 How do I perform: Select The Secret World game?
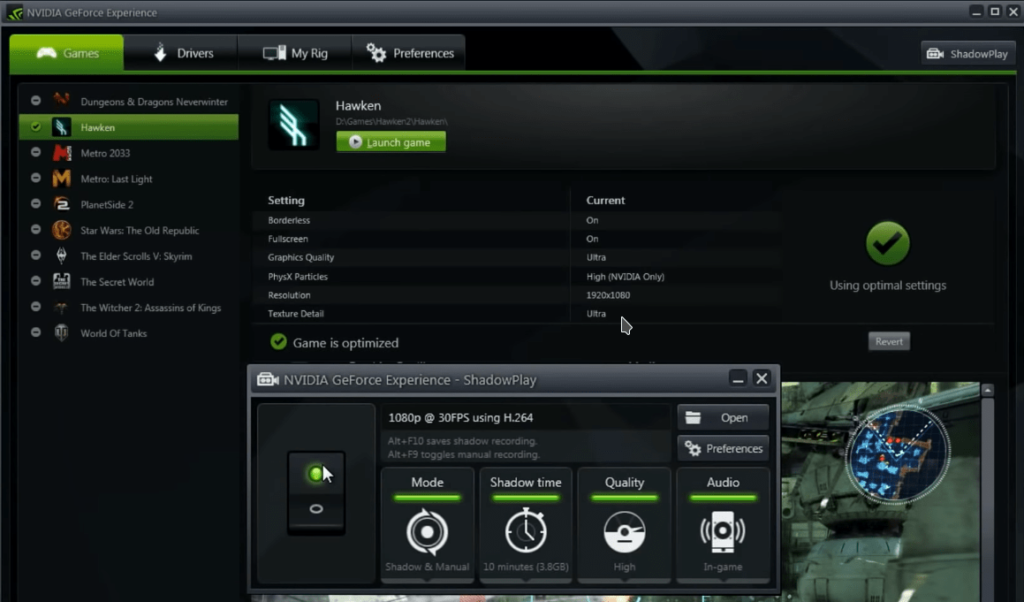(x=129, y=281)
